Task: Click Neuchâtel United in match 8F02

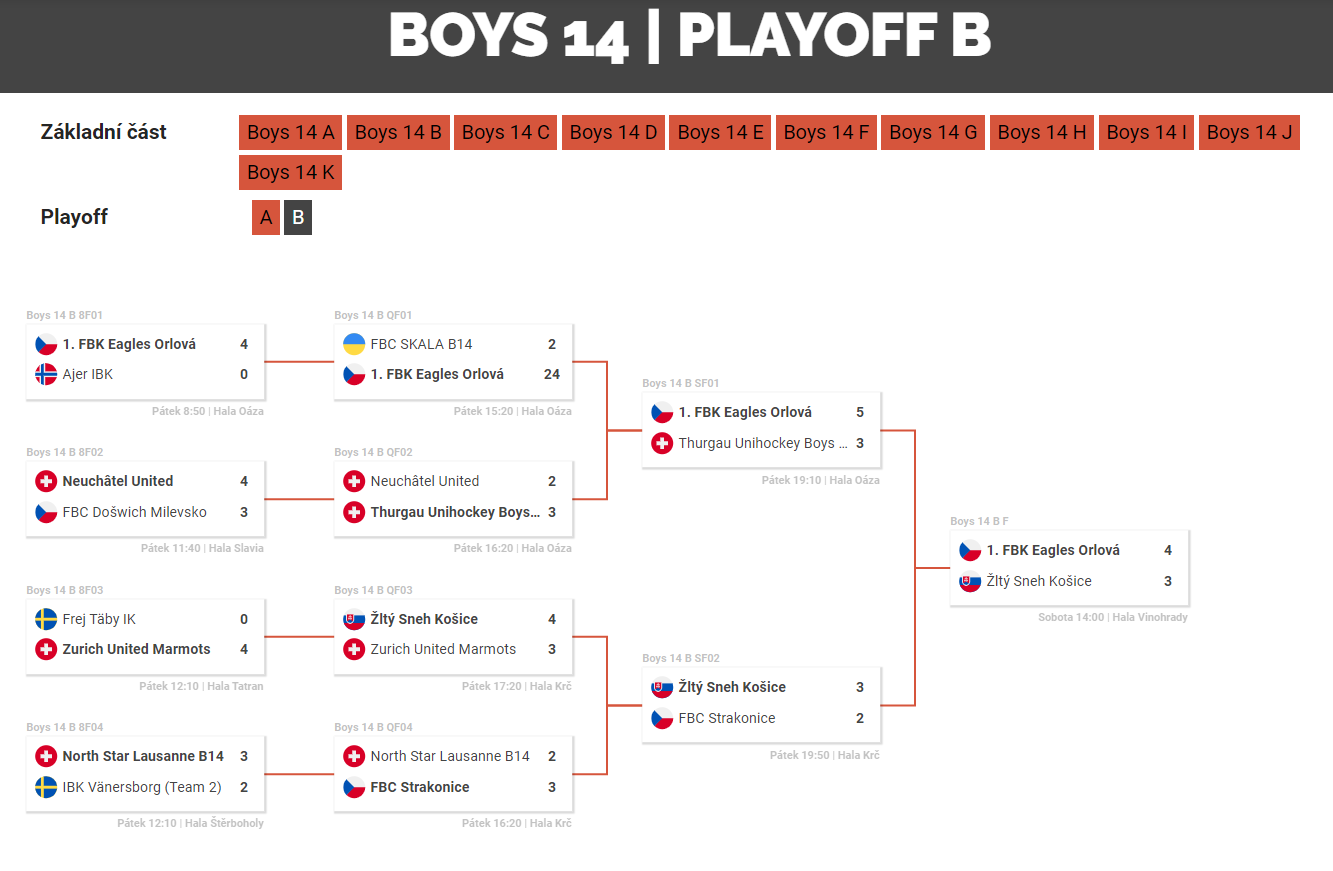Action: [118, 481]
